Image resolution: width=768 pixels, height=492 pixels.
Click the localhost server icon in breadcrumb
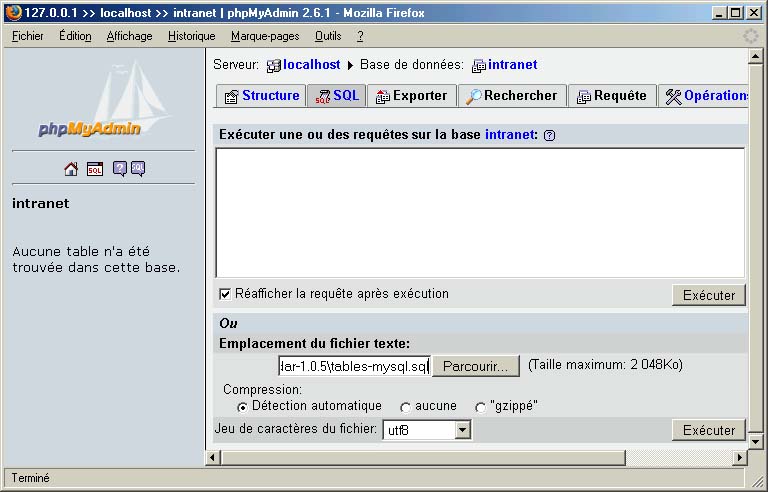click(x=274, y=66)
